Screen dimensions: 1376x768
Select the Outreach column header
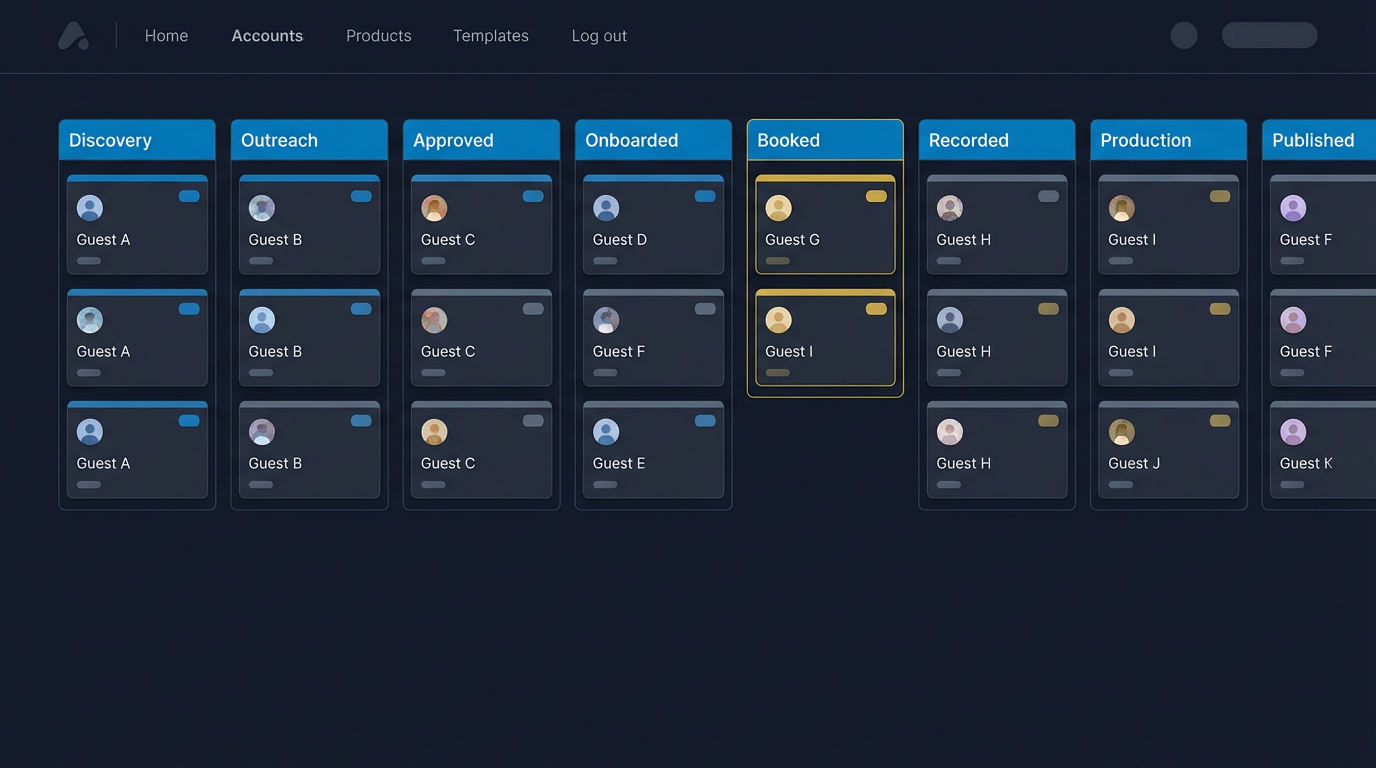point(309,140)
